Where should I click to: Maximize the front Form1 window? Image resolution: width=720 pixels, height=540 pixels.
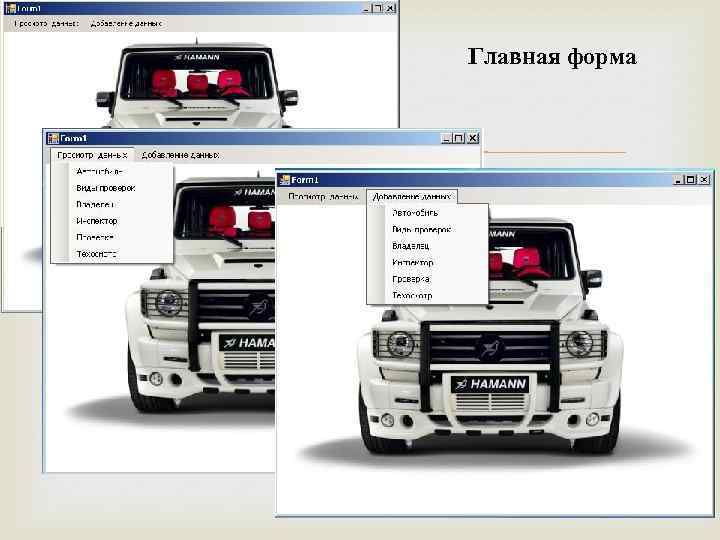coord(690,180)
